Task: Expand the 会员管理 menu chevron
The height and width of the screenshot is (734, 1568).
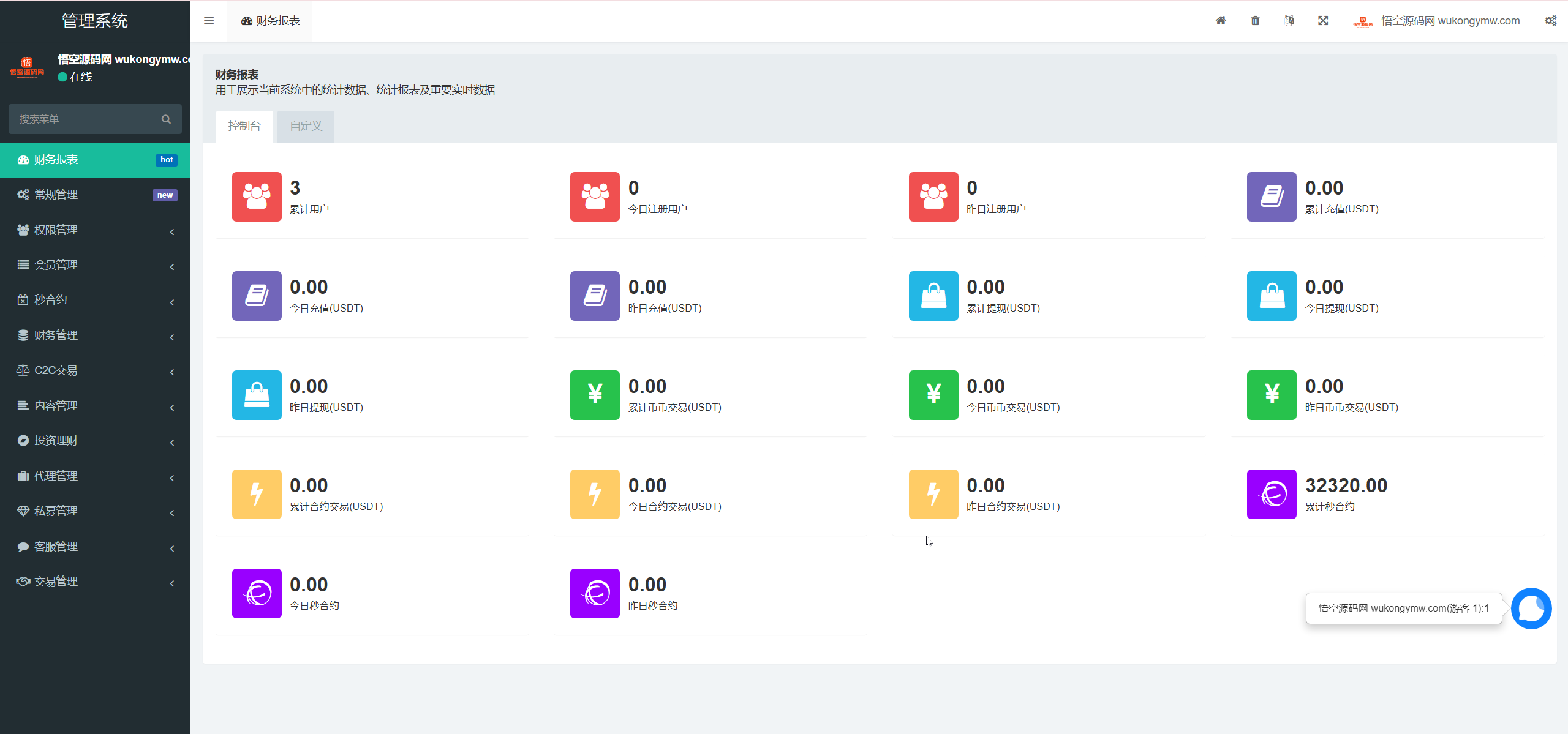Action: pyautogui.click(x=172, y=267)
